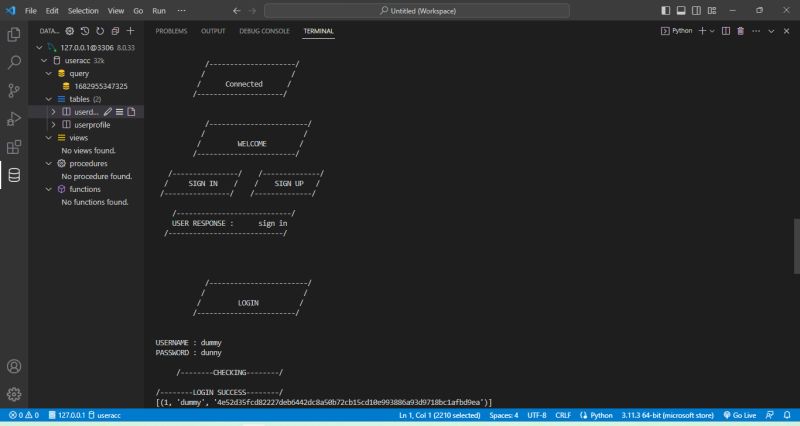Screen dimensions: 800x426
Task: Close the terminal panel
Action: [x=786, y=31]
